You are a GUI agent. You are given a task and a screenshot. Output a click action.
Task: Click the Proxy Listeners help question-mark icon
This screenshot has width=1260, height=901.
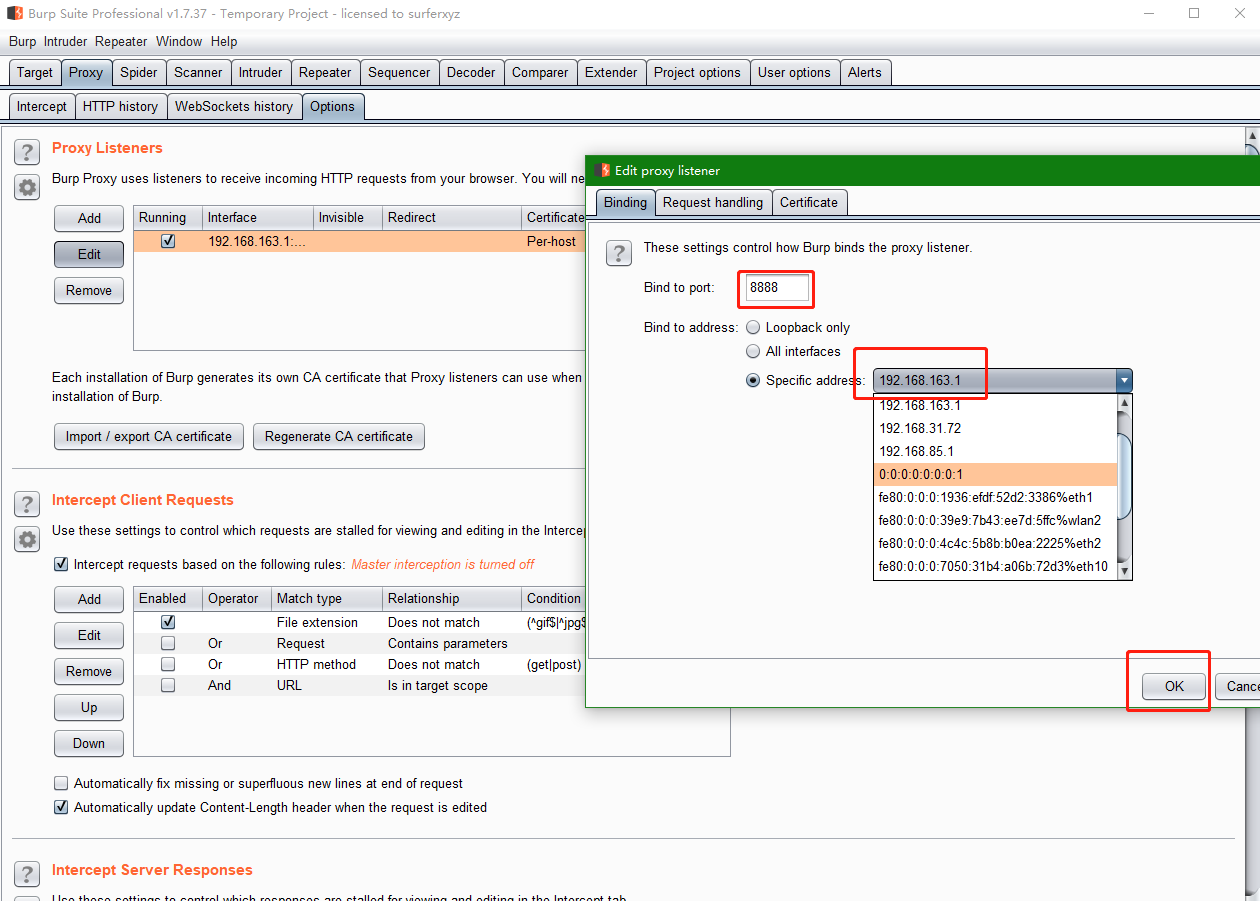pos(27,153)
